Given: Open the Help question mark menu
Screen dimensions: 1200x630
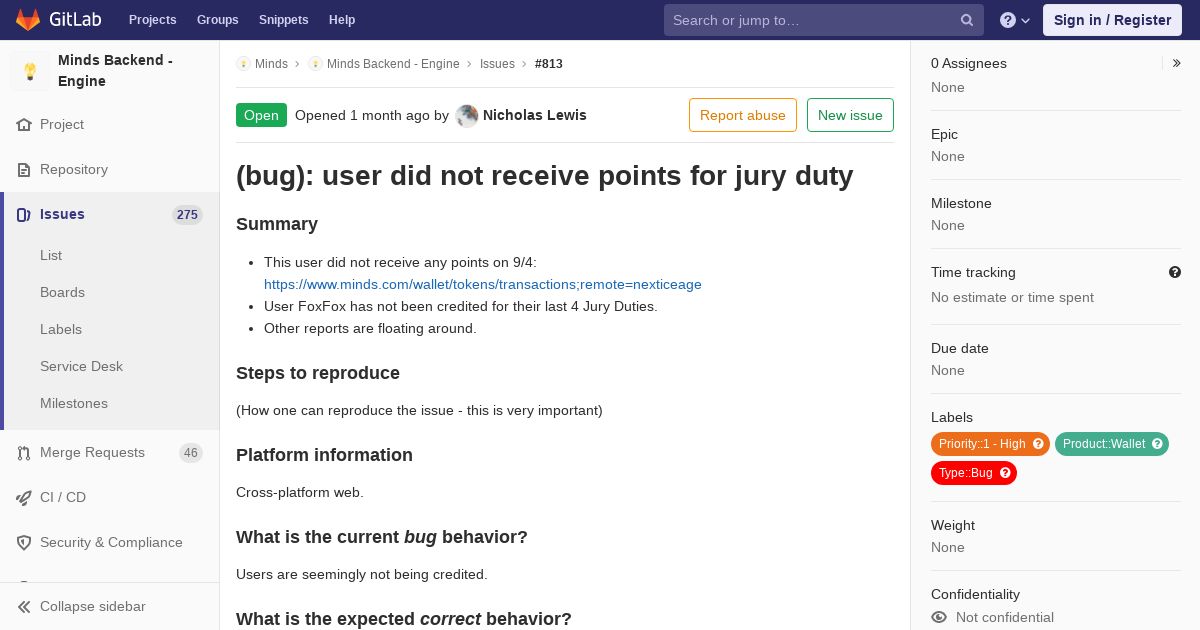Looking at the screenshot, I should point(1015,20).
